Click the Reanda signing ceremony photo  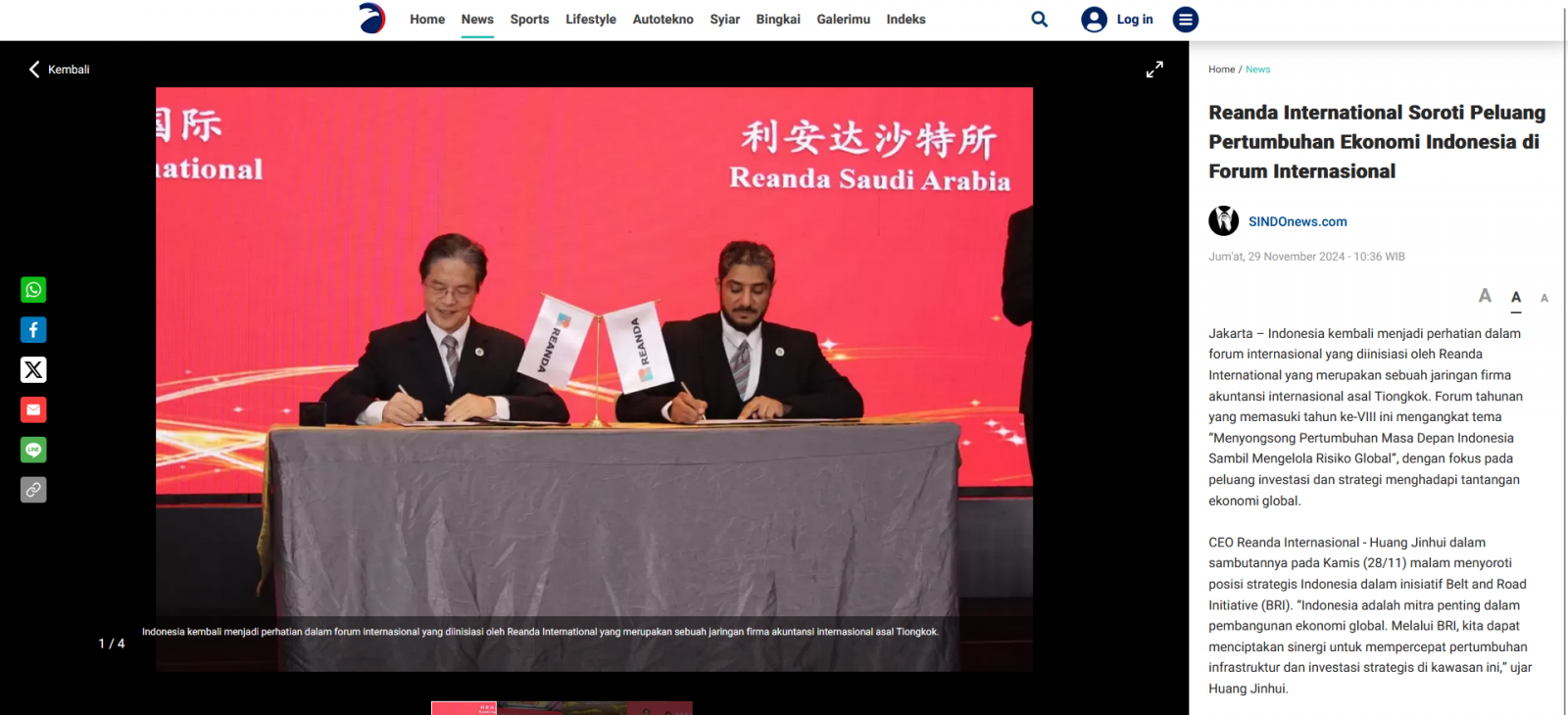594,379
